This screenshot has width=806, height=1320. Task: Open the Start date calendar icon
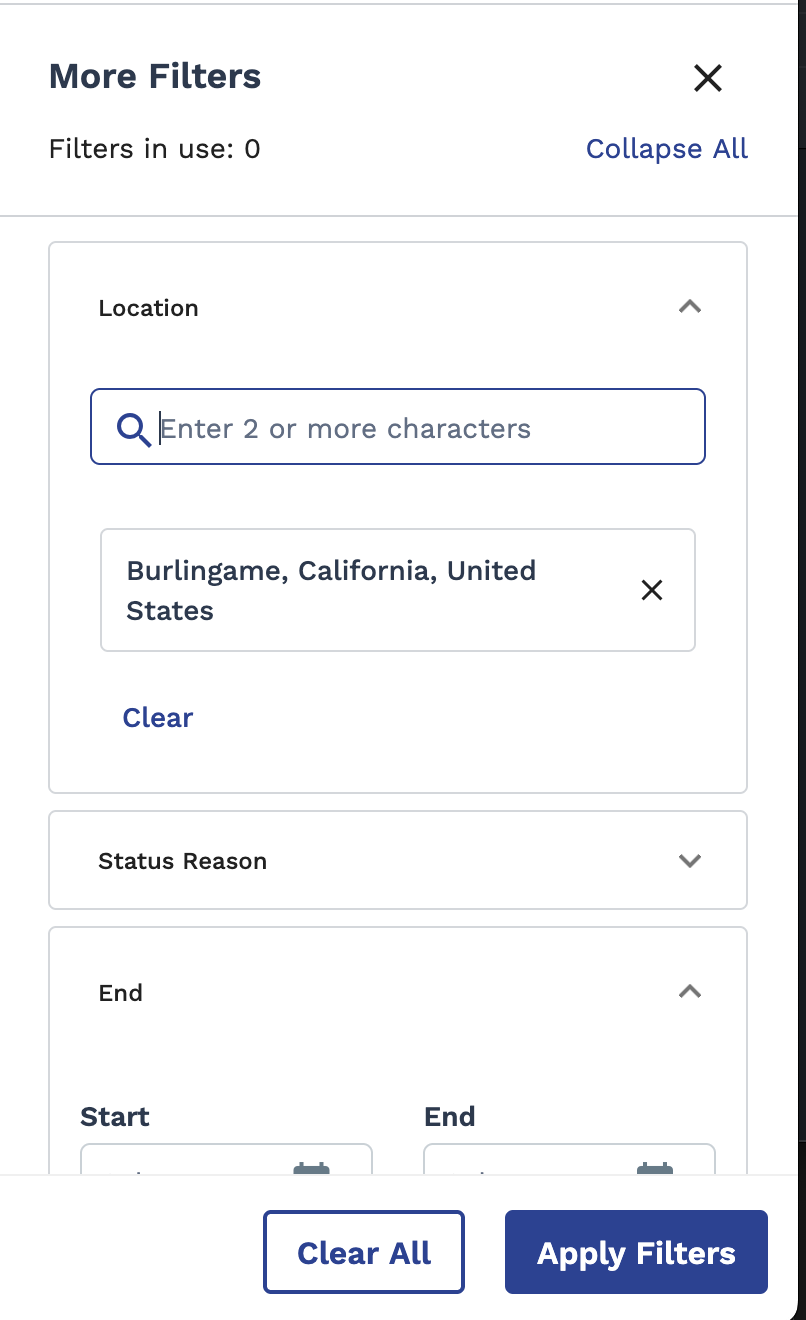point(311,1166)
